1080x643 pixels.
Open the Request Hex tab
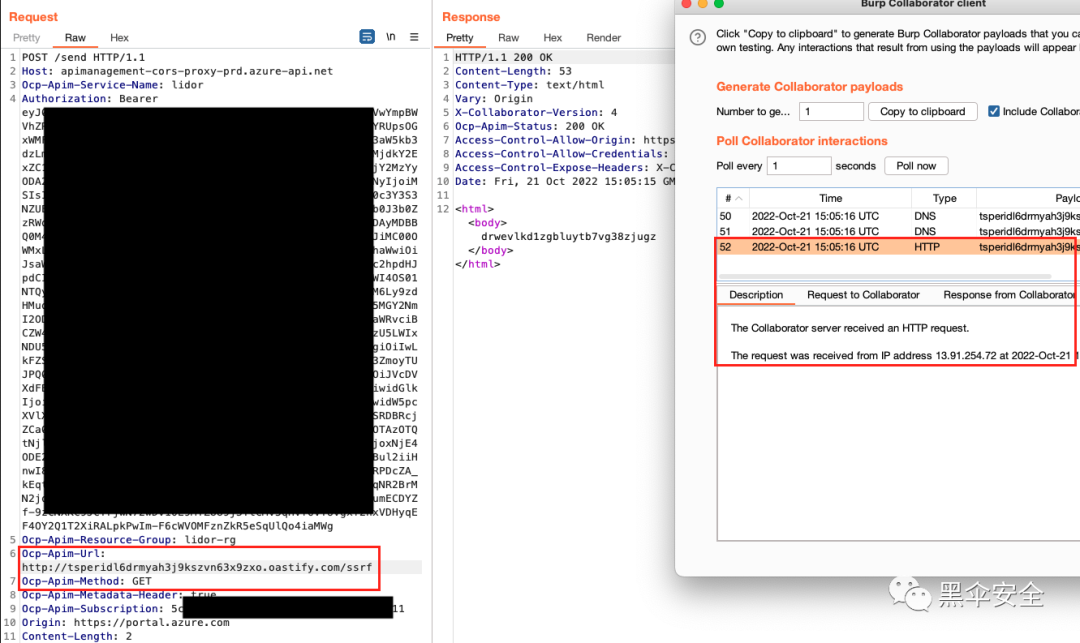coord(119,37)
